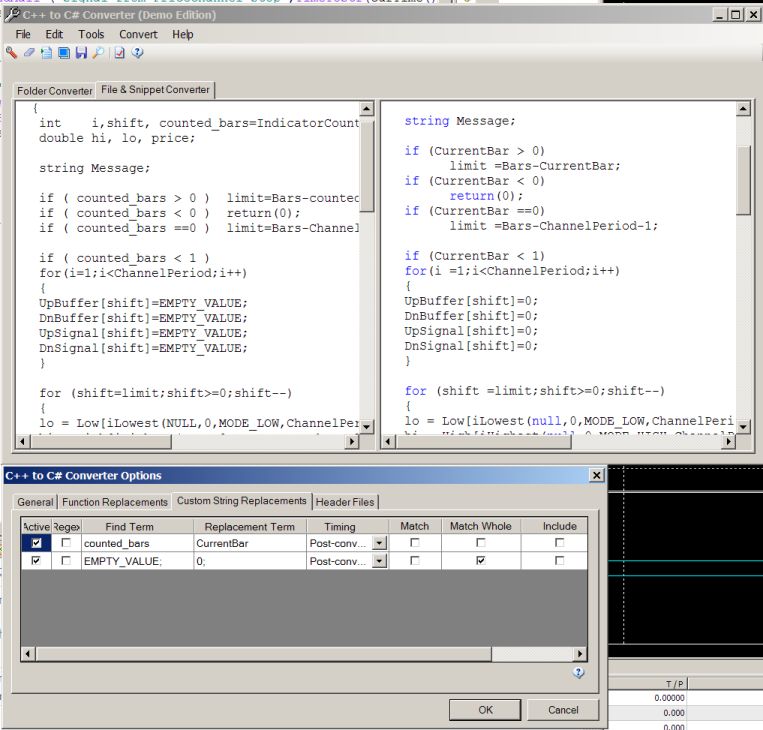
Task: Open Timing dropdown for the counted_bars row
Action: pyautogui.click(x=379, y=543)
